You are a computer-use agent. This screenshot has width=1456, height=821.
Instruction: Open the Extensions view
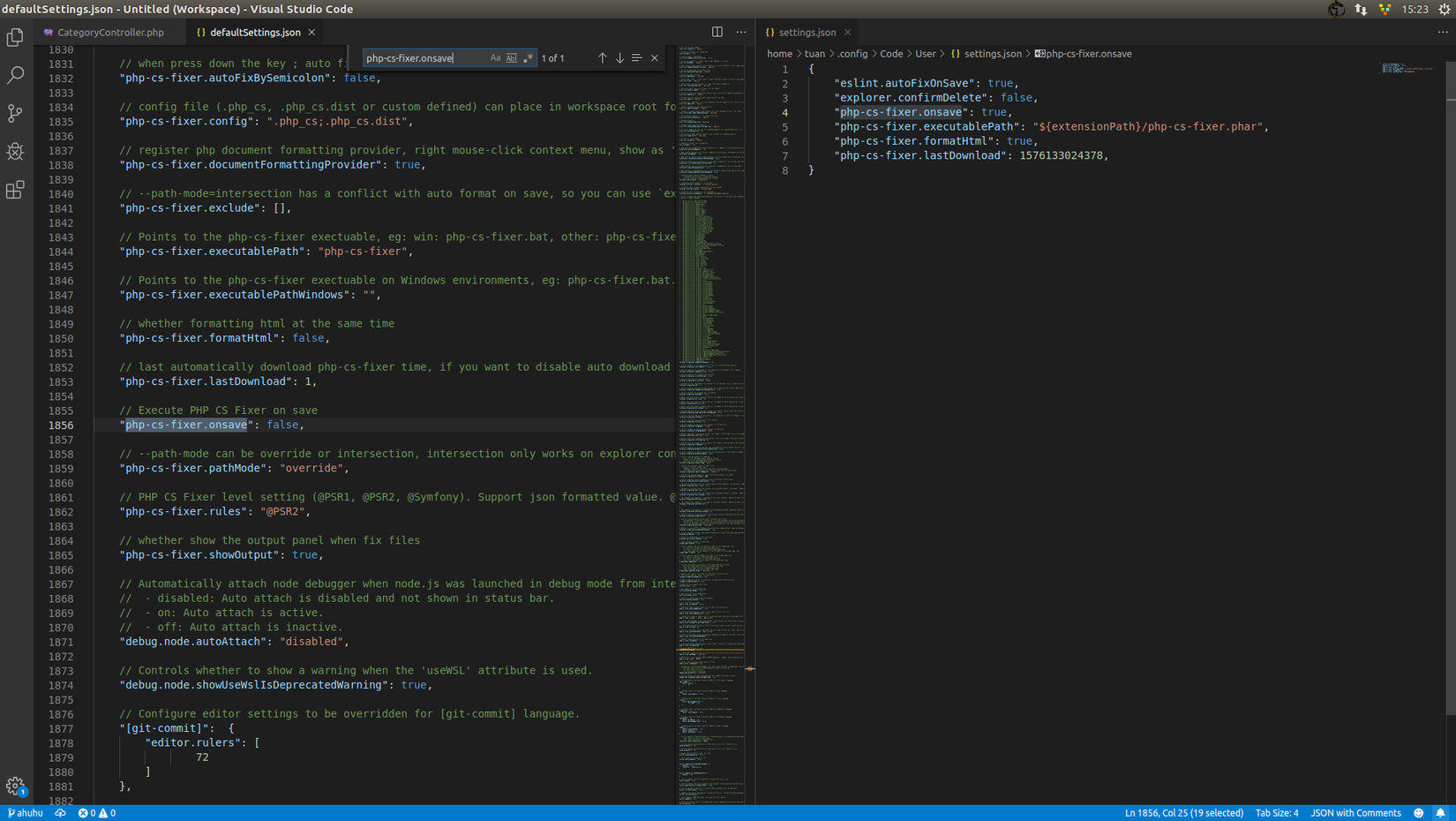point(15,190)
